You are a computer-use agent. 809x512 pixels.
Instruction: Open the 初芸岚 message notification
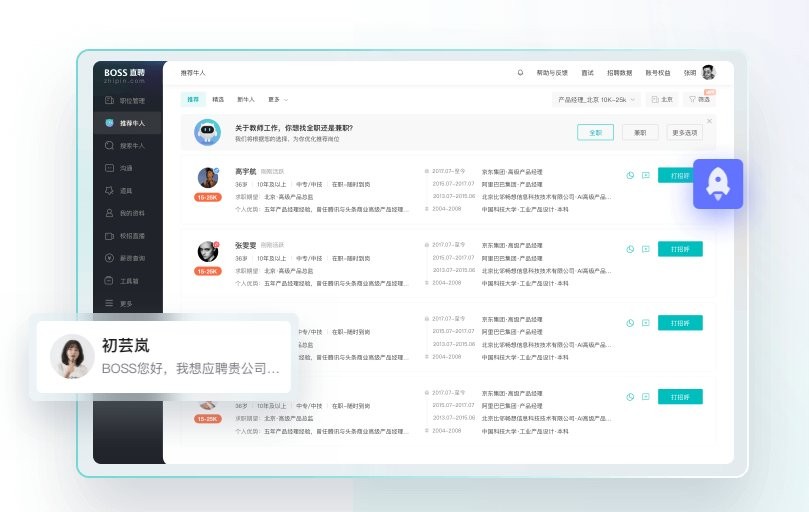(x=164, y=357)
